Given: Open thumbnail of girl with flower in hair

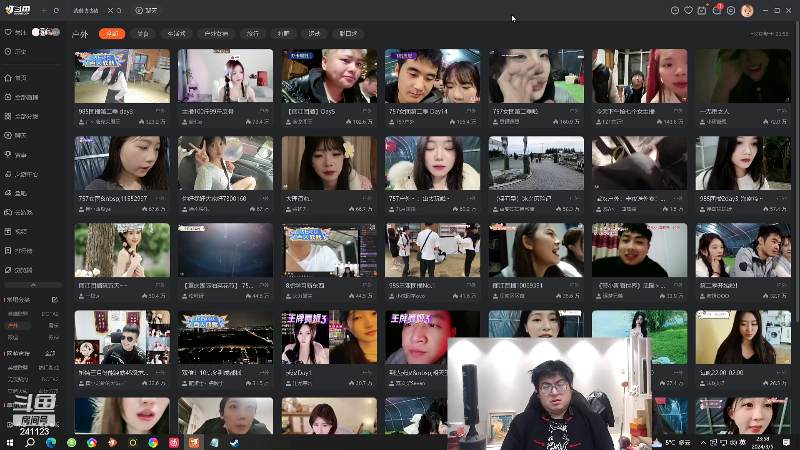Looking at the screenshot, I should pyautogui.click(x=329, y=163).
